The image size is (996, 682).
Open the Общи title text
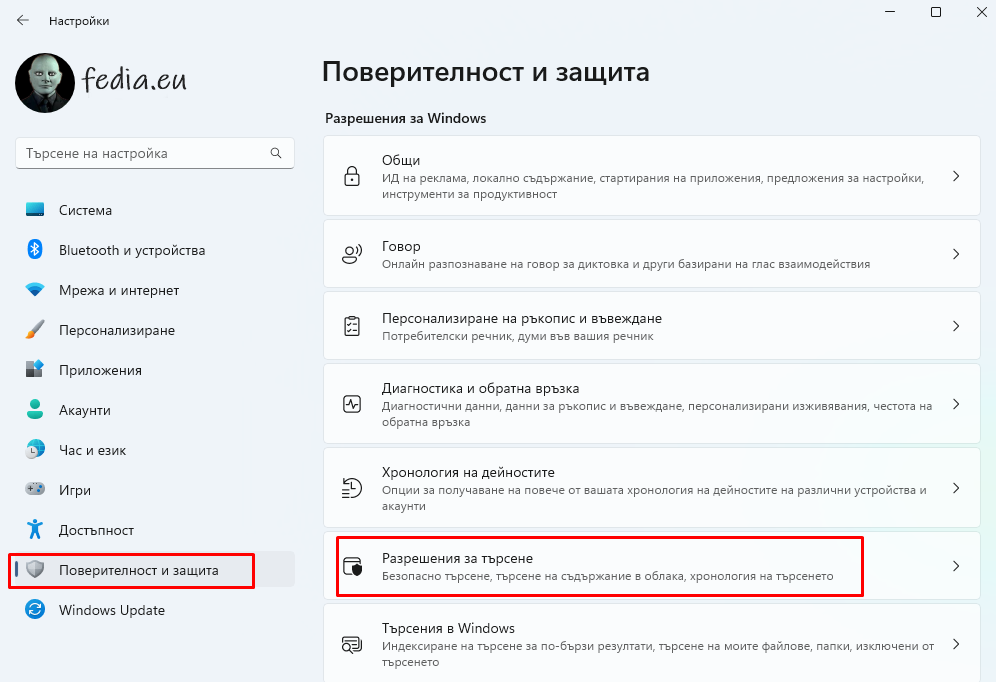(x=401, y=160)
